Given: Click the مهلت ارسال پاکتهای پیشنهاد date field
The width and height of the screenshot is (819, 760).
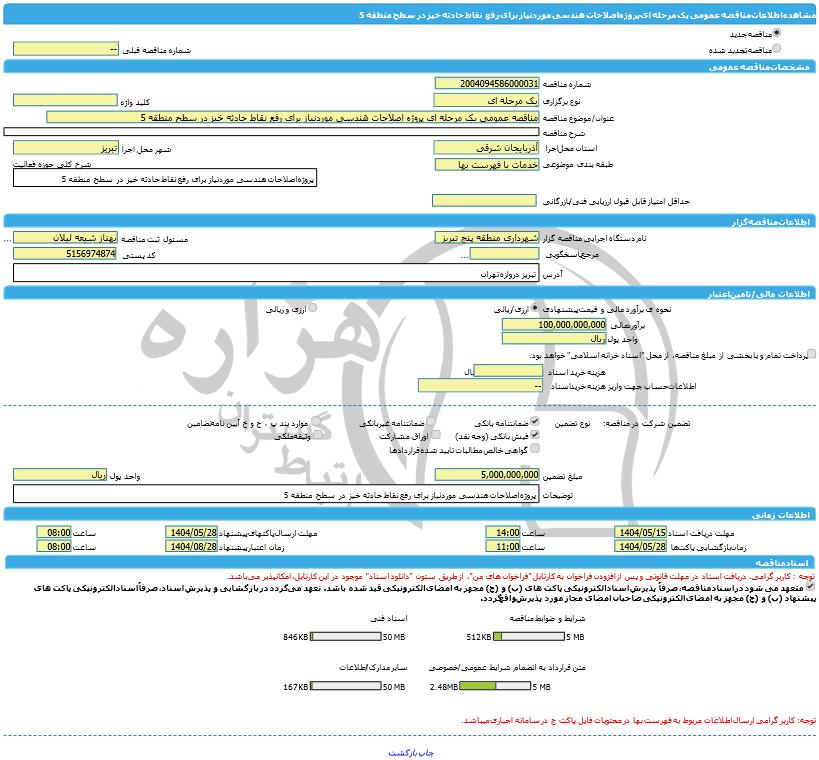Looking at the screenshot, I should (191, 532).
